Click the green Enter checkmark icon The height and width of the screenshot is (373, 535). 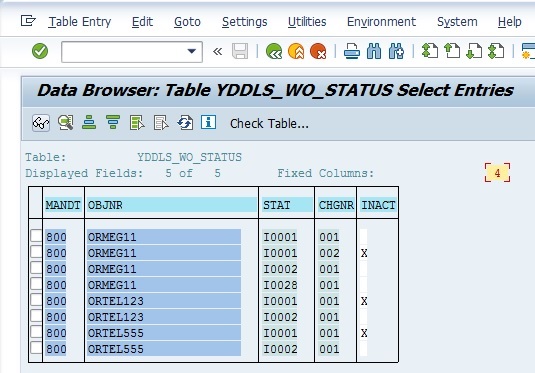[x=40, y=51]
